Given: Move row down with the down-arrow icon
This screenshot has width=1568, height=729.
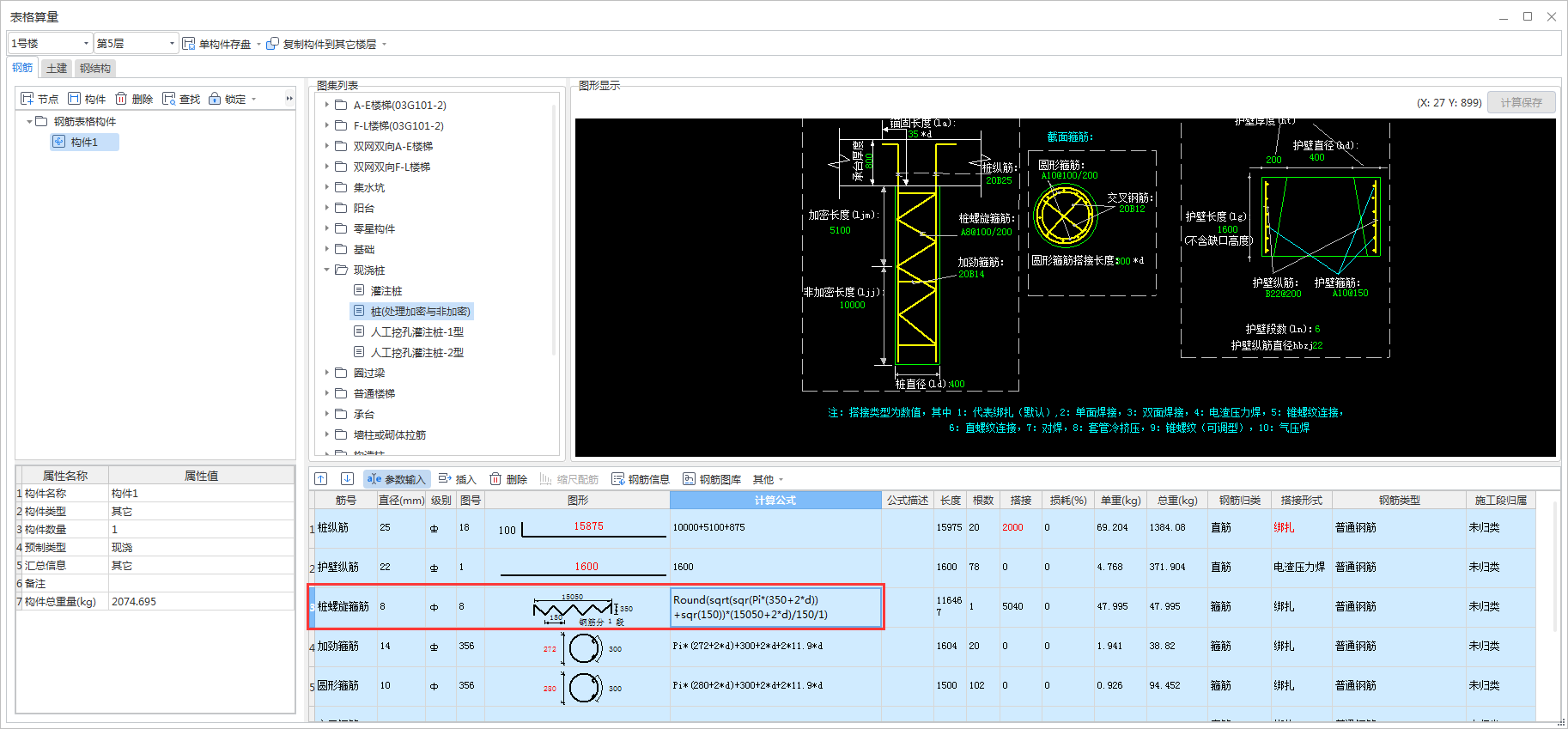Looking at the screenshot, I should coord(347,479).
